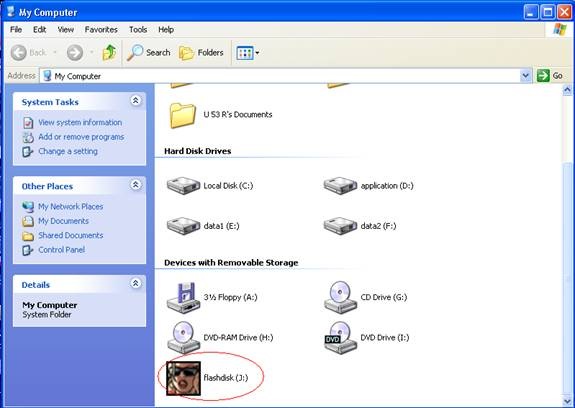Image resolution: width=575 pixels, height=408 pixels.
Task: Select DVD Drive (I:) icon
Action: 340,338
